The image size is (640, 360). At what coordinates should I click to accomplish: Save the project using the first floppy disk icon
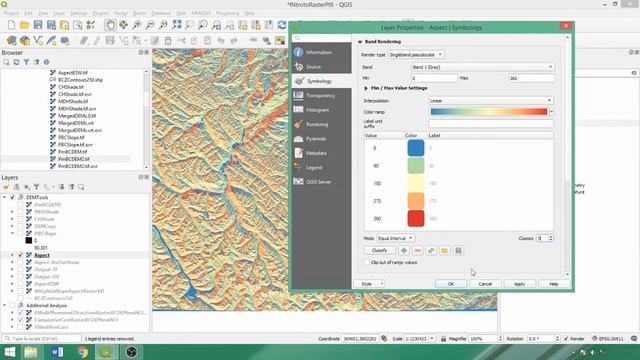(x=38, y=25)
